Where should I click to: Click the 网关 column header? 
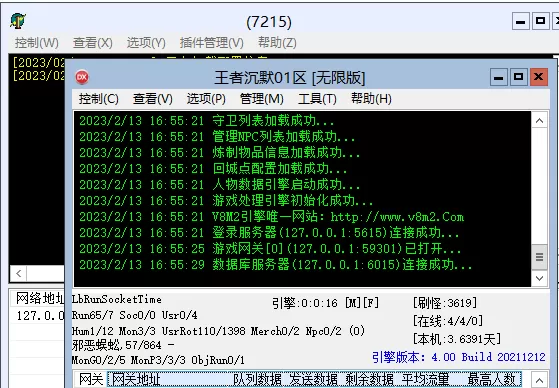pyautogui.click(x=91, y=380)
